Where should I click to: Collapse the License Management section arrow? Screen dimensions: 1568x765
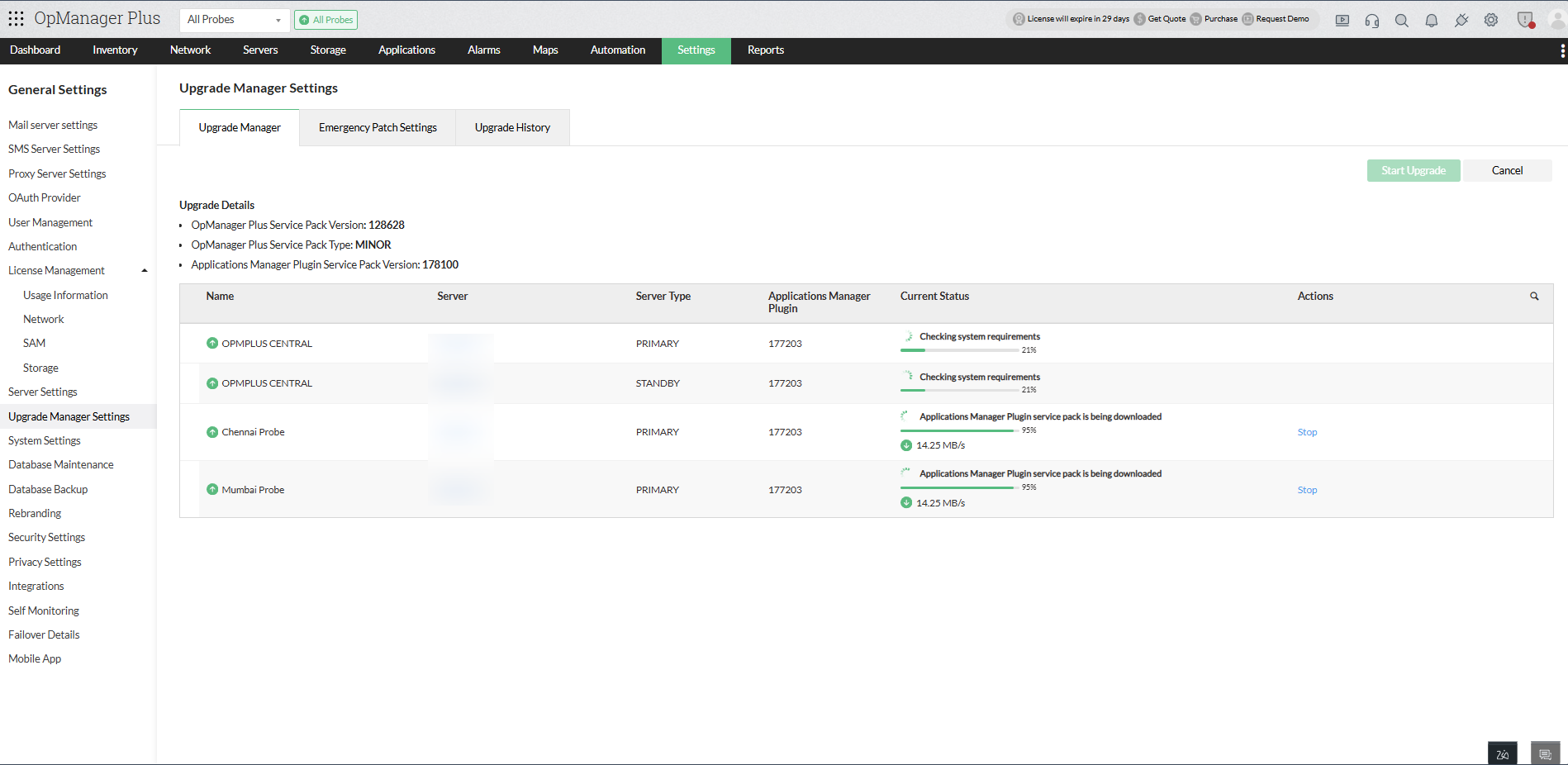[x=145, y=271]
